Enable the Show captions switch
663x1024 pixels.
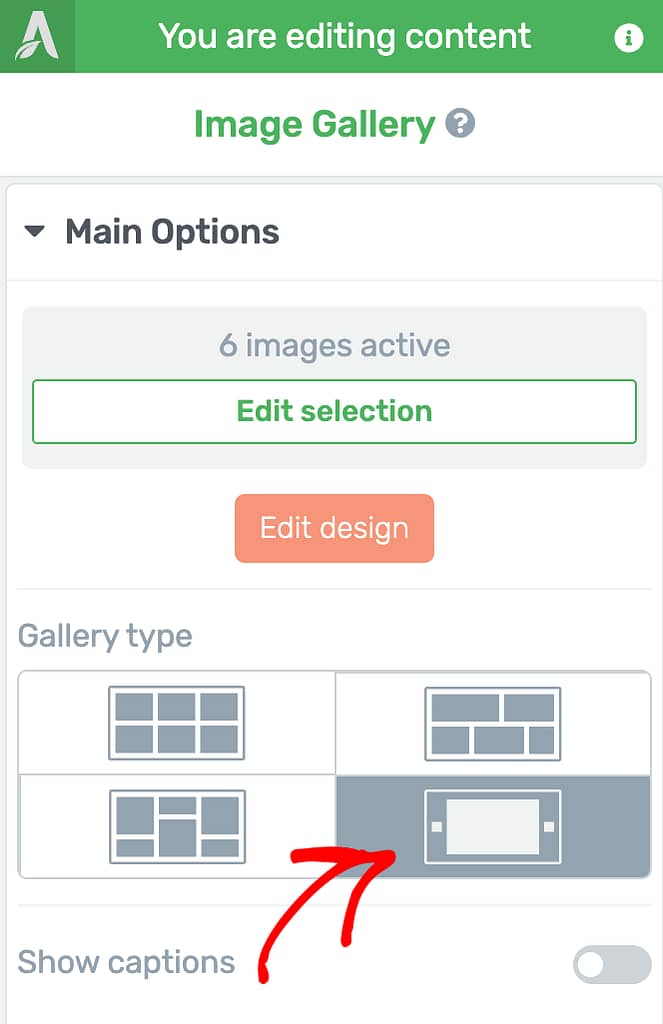(x=612, y=964)
